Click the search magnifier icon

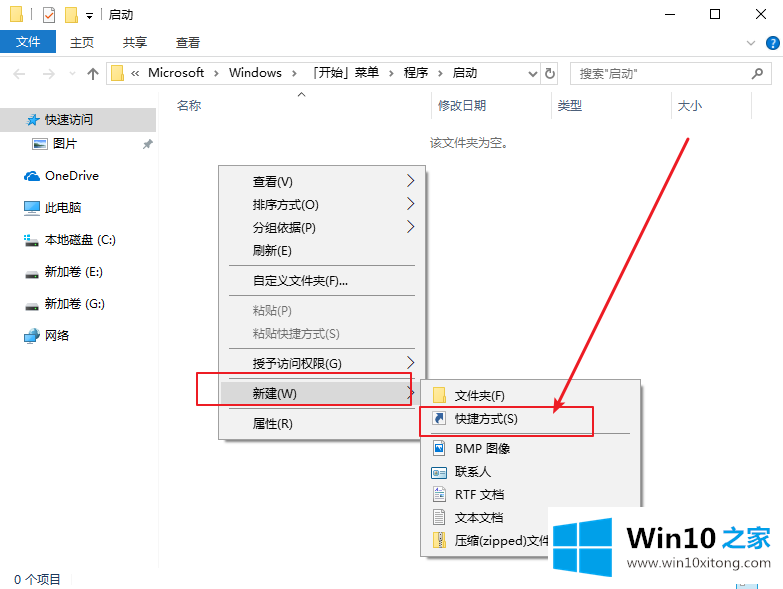(x=759, y=73)
